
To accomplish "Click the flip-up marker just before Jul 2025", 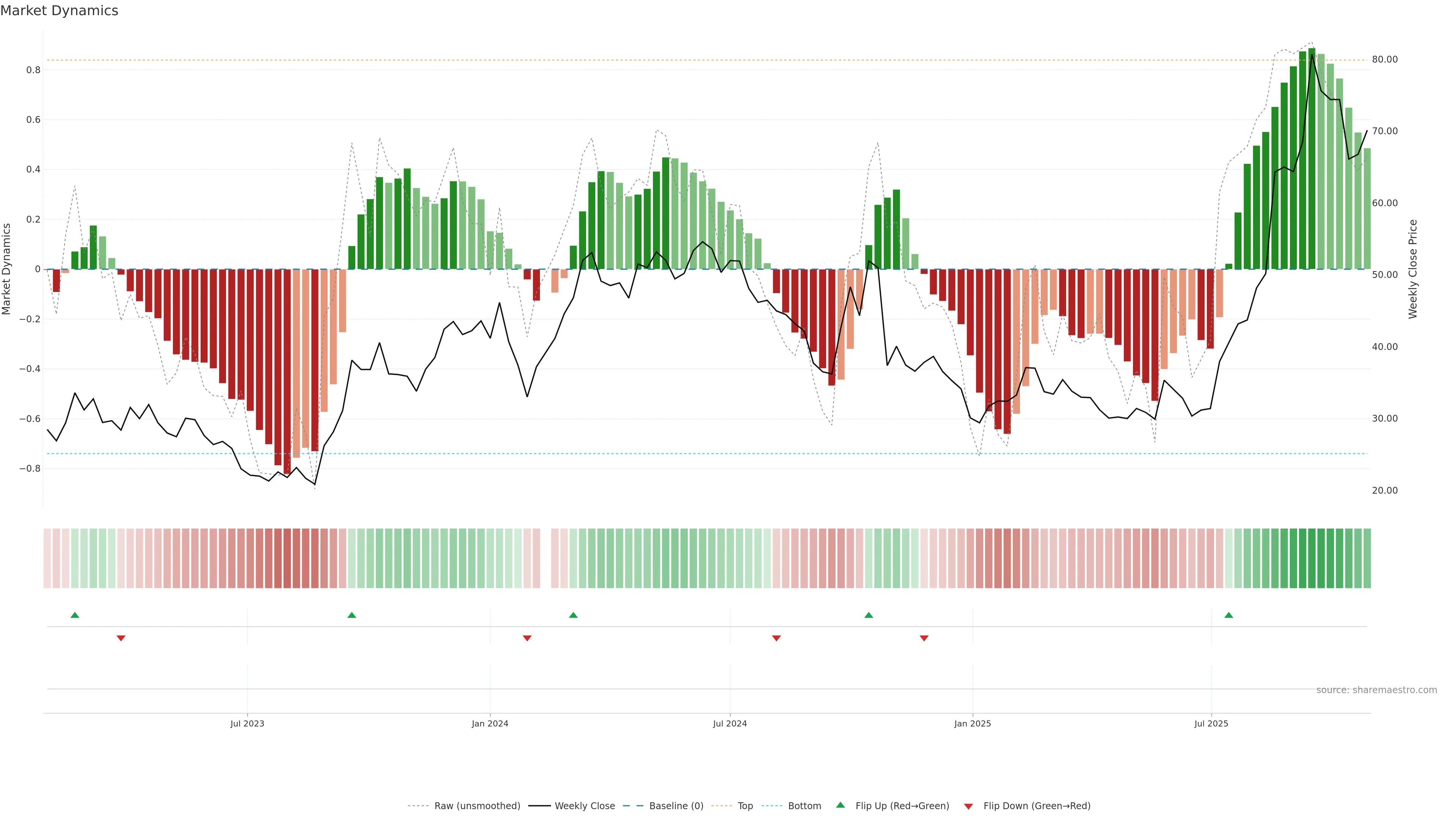I will pyautogui.click(x=1228, y=615).
